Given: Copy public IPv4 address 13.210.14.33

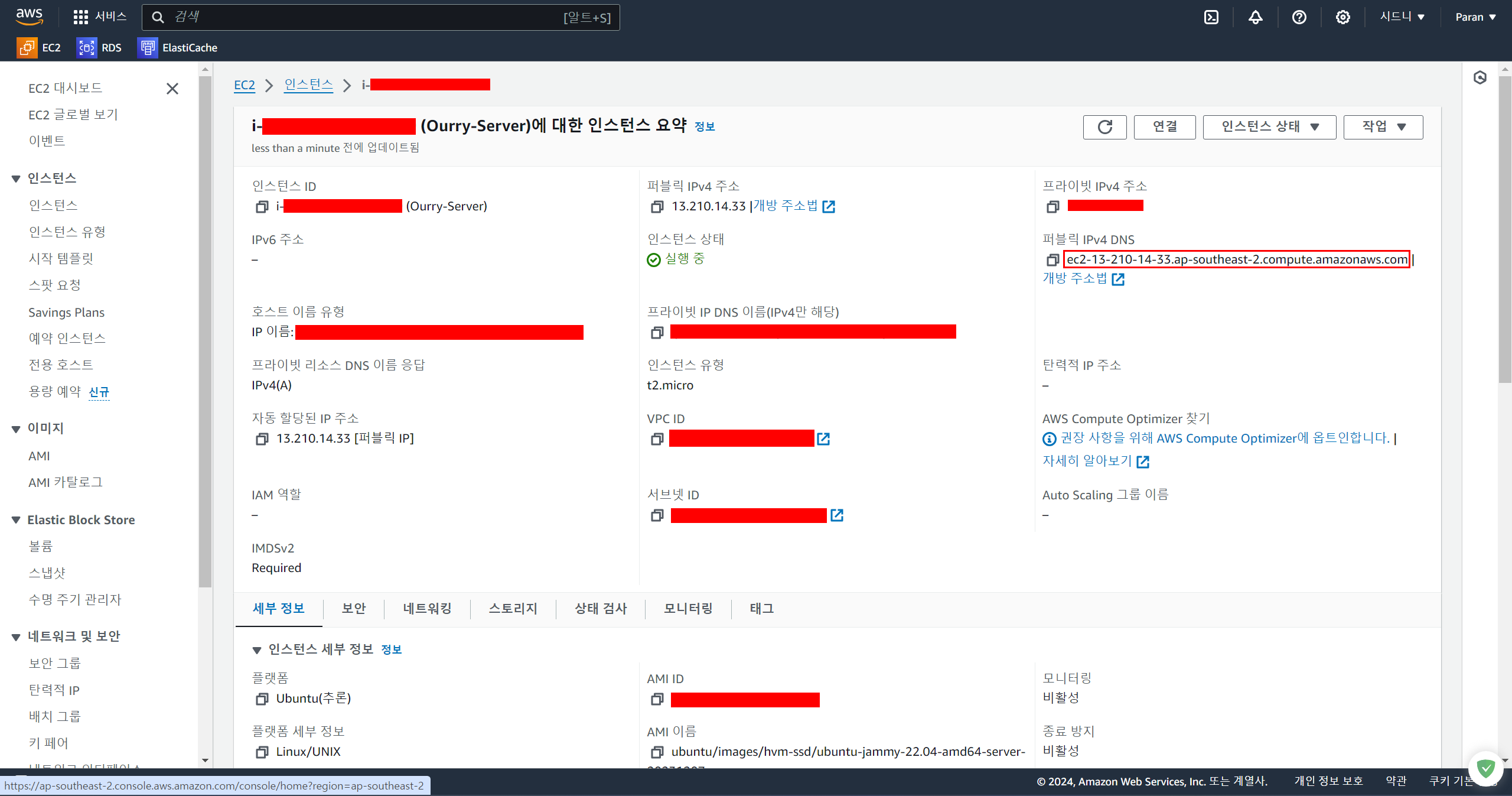Looking at the screenshot, I should (x=657, y=207).
